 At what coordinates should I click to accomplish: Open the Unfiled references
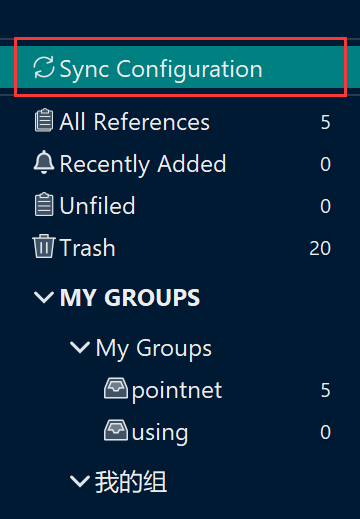pyautogui.click(x=97, y=206)
